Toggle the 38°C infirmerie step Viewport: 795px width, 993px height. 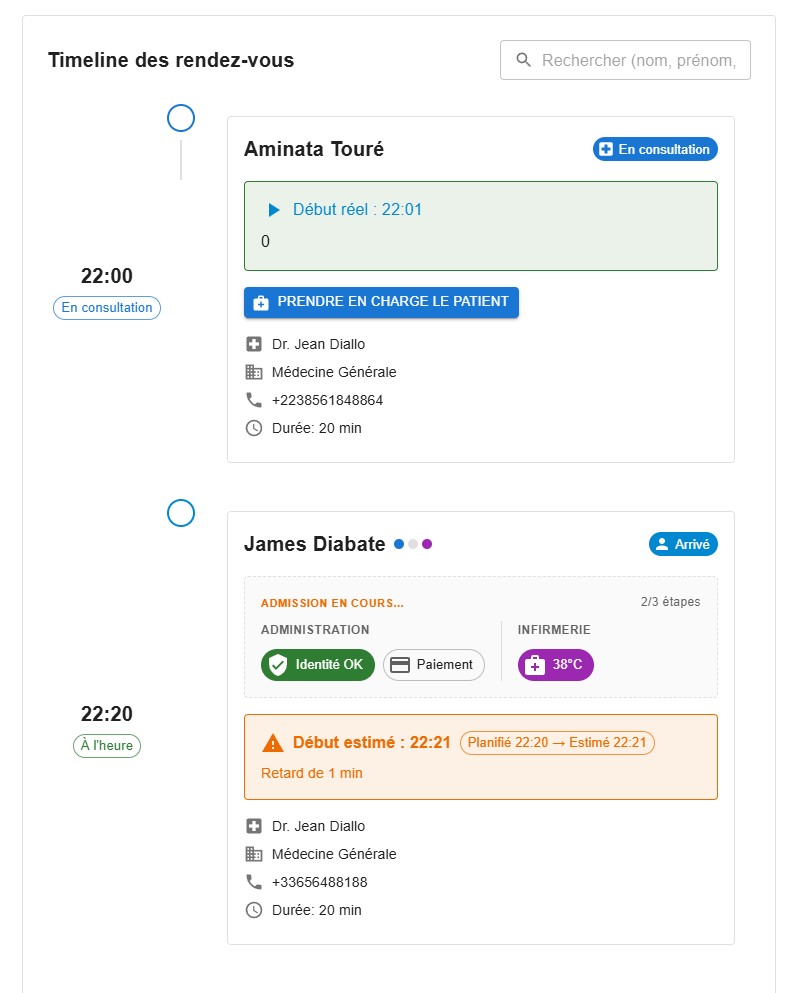[x=555, y=665]
